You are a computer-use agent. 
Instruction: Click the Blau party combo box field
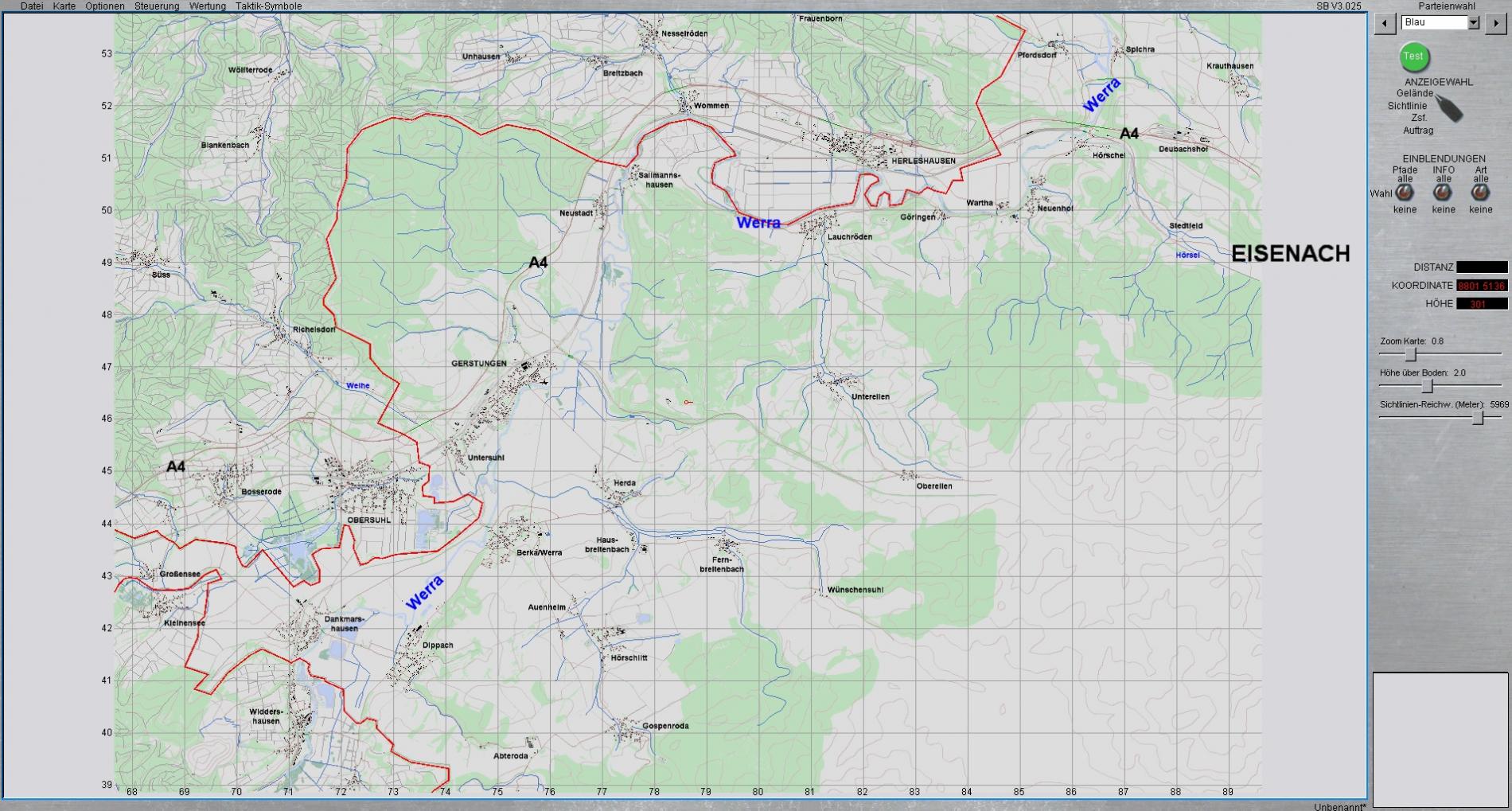pos(1434,23)
